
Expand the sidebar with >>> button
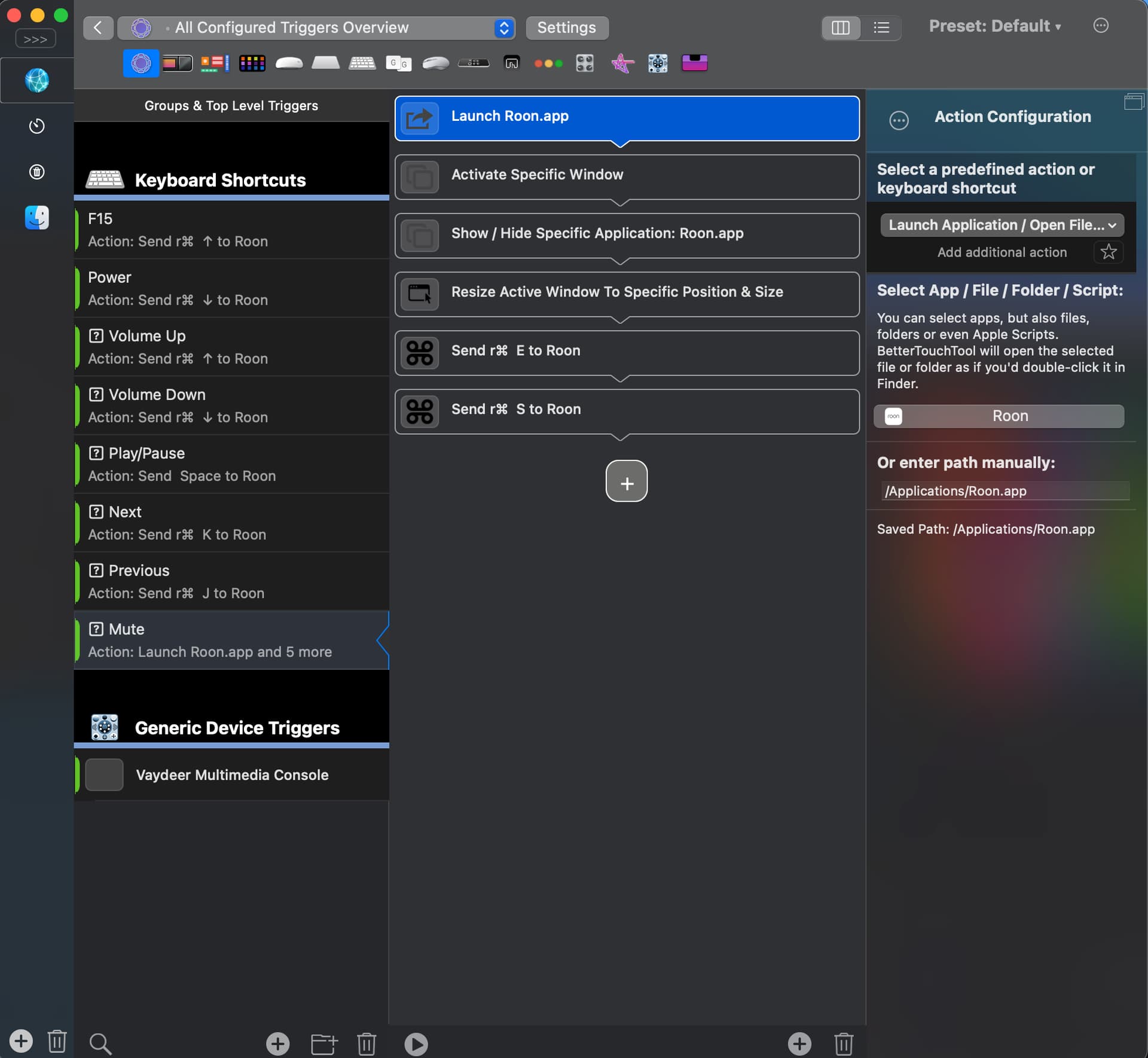(x=35, y=39)
